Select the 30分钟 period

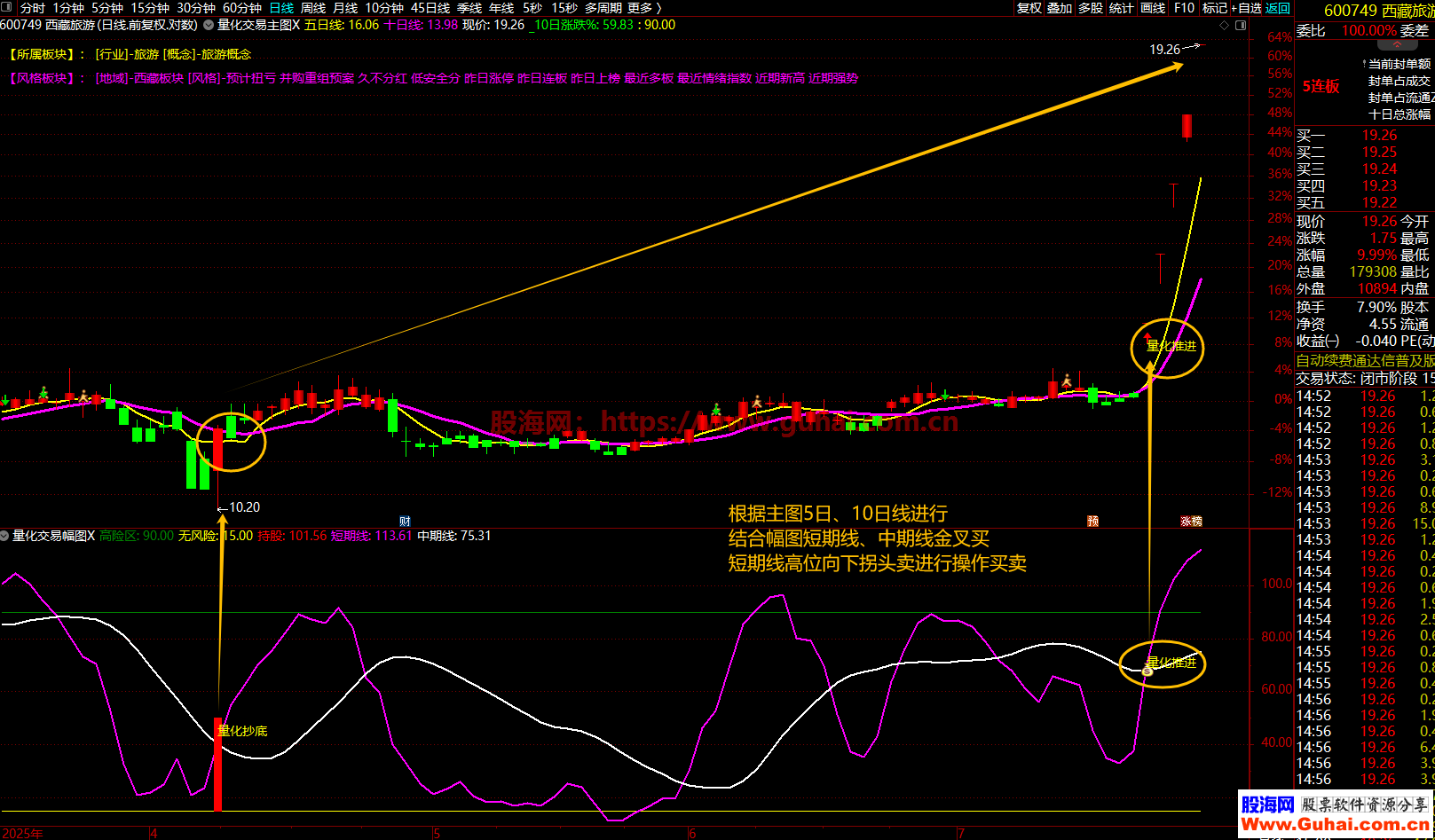(x=196, y=8)
